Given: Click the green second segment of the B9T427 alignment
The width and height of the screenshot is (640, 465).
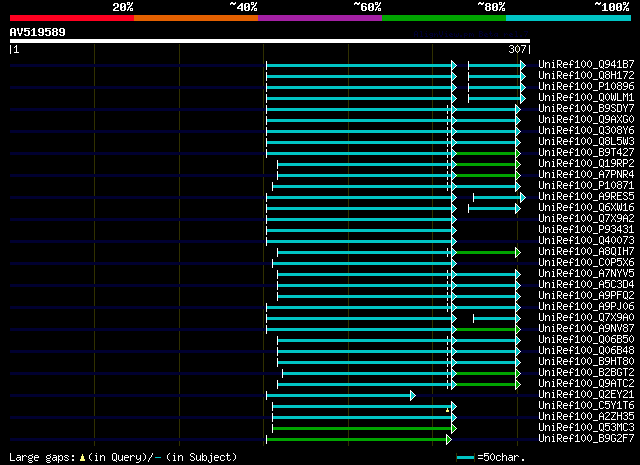Looking at the screenshot, I should (486, 154).
